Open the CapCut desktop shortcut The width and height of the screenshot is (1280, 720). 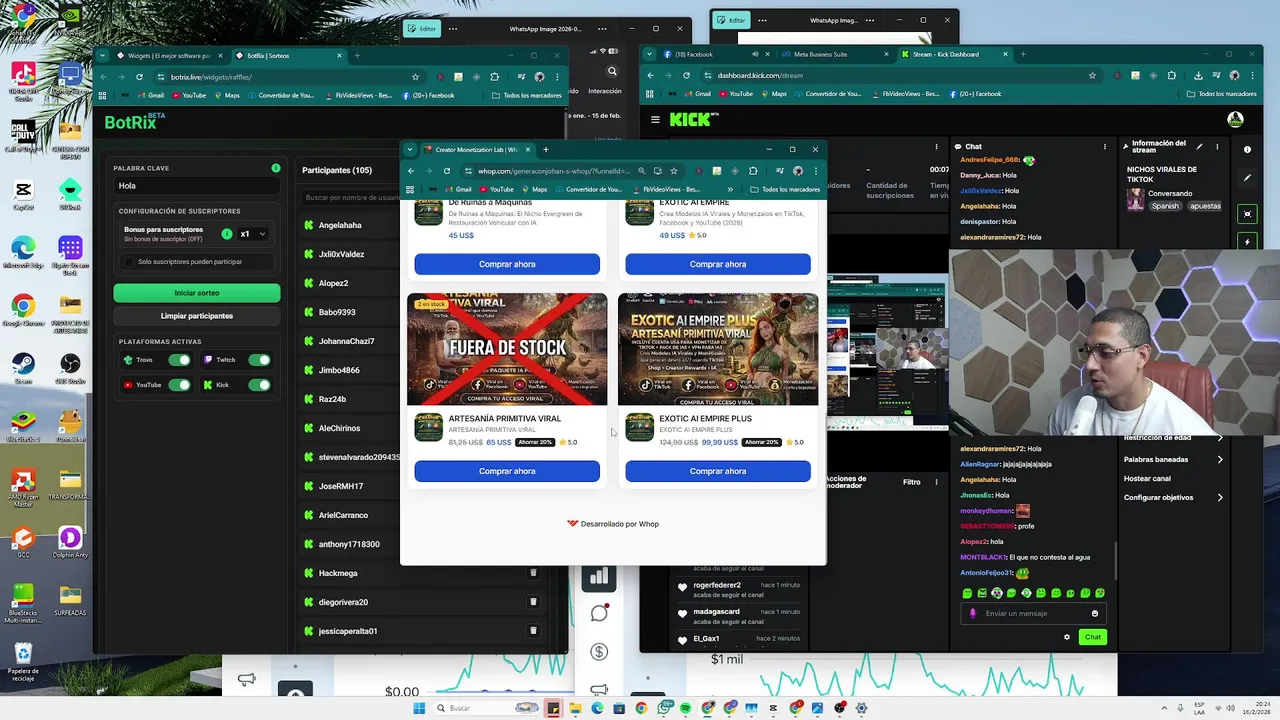[x=23, y=194]
